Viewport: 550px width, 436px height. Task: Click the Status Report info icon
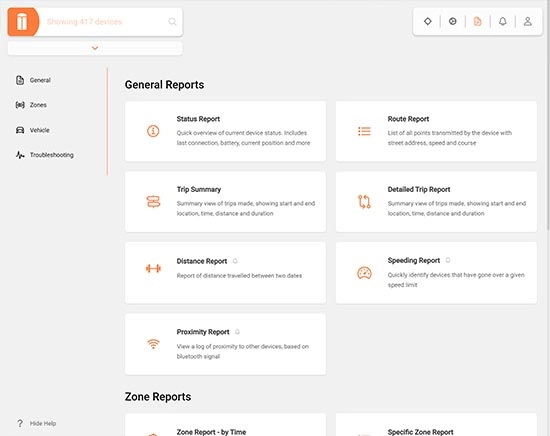[153, 131]
